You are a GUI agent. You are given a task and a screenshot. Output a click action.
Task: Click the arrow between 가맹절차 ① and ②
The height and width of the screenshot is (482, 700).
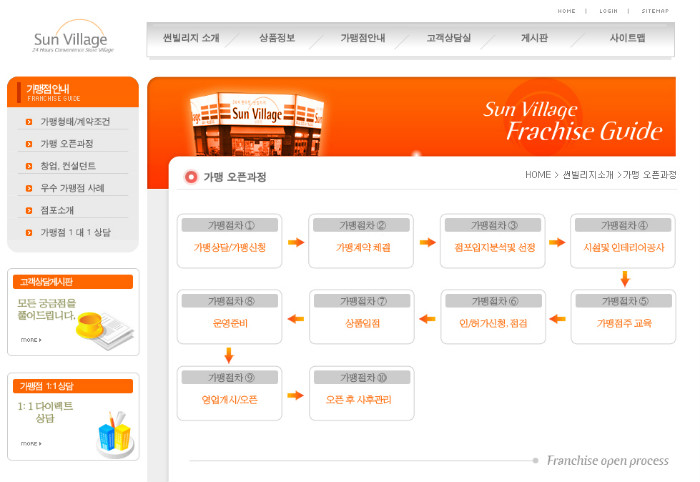(x=295, y=242)
